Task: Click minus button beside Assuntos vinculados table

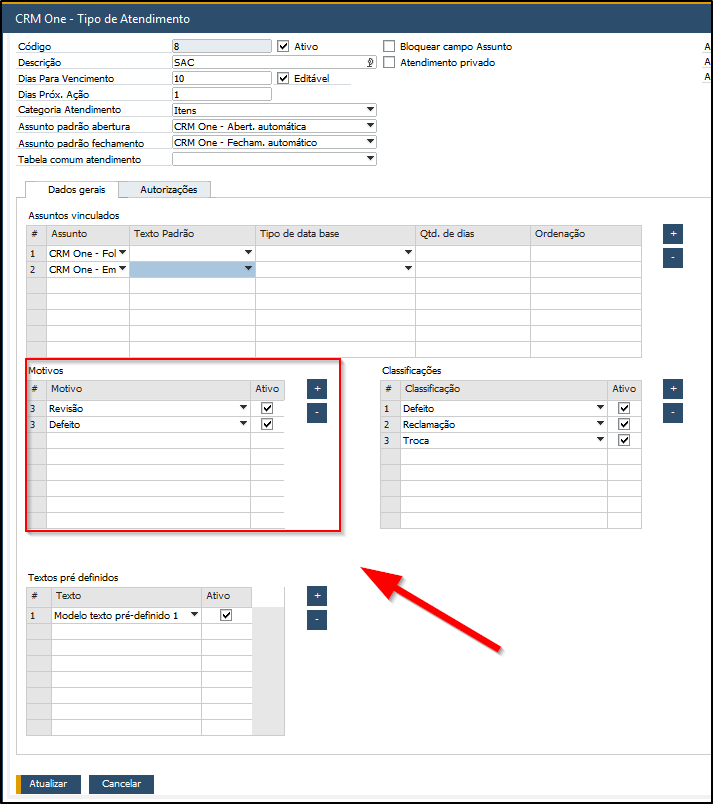Action: (673, 257)
